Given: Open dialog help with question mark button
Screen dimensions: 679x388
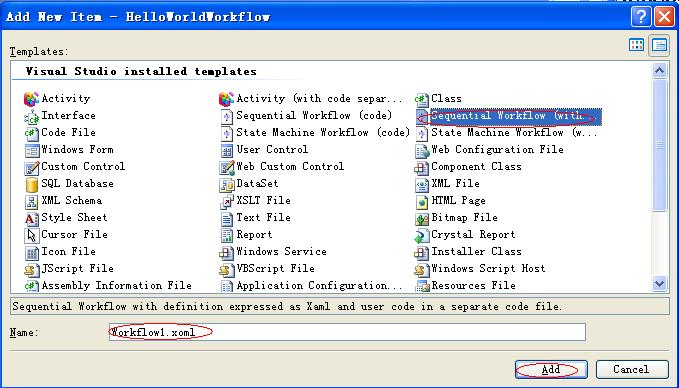Looking at the screenshot, I should coord(641,16).
